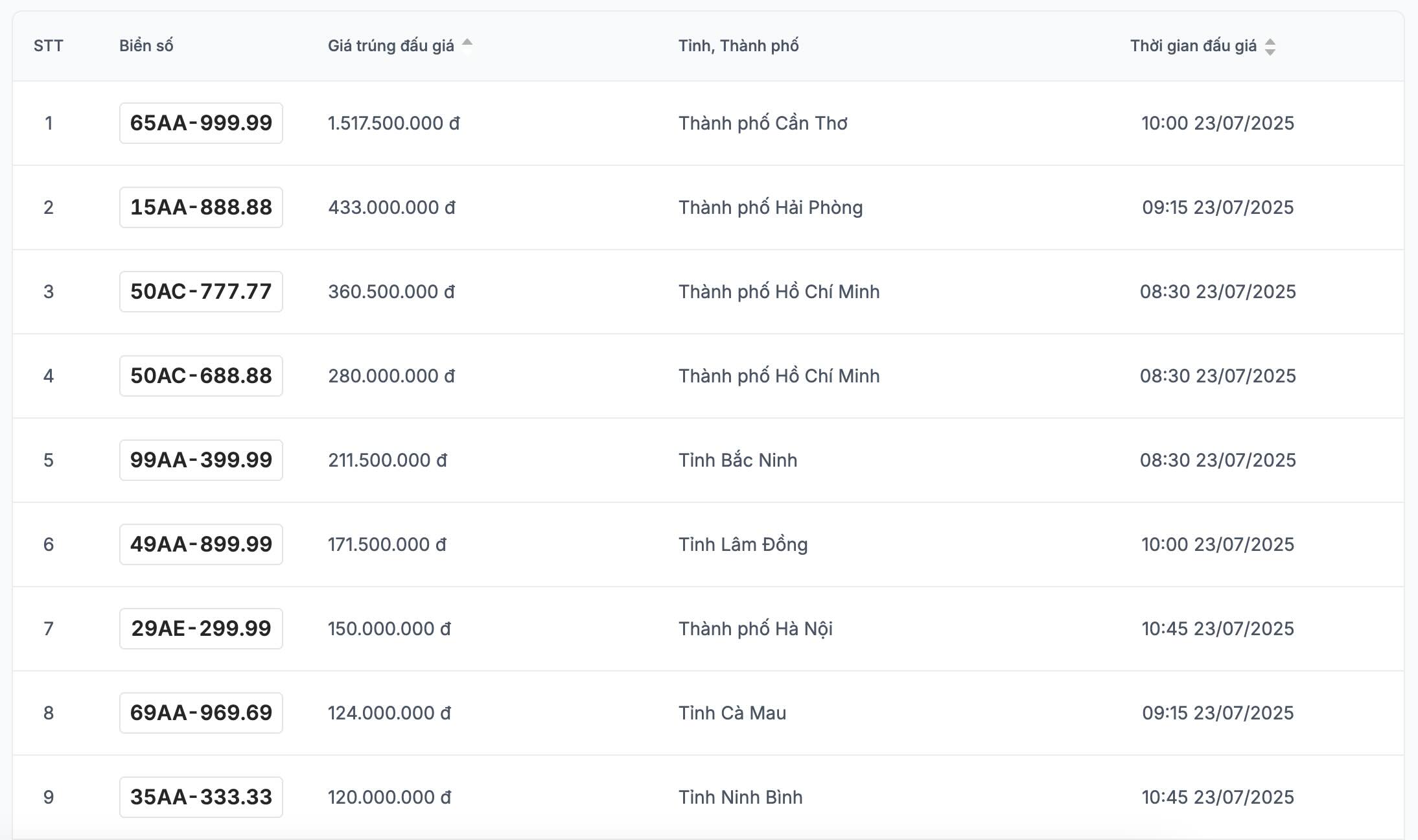Select plate 99AA-399.99

[201, 460]
